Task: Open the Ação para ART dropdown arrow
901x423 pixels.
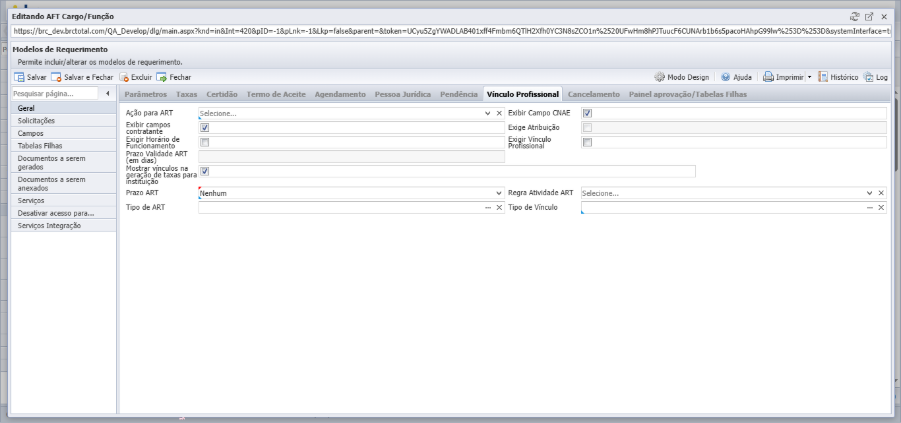Action: point(488,113)
